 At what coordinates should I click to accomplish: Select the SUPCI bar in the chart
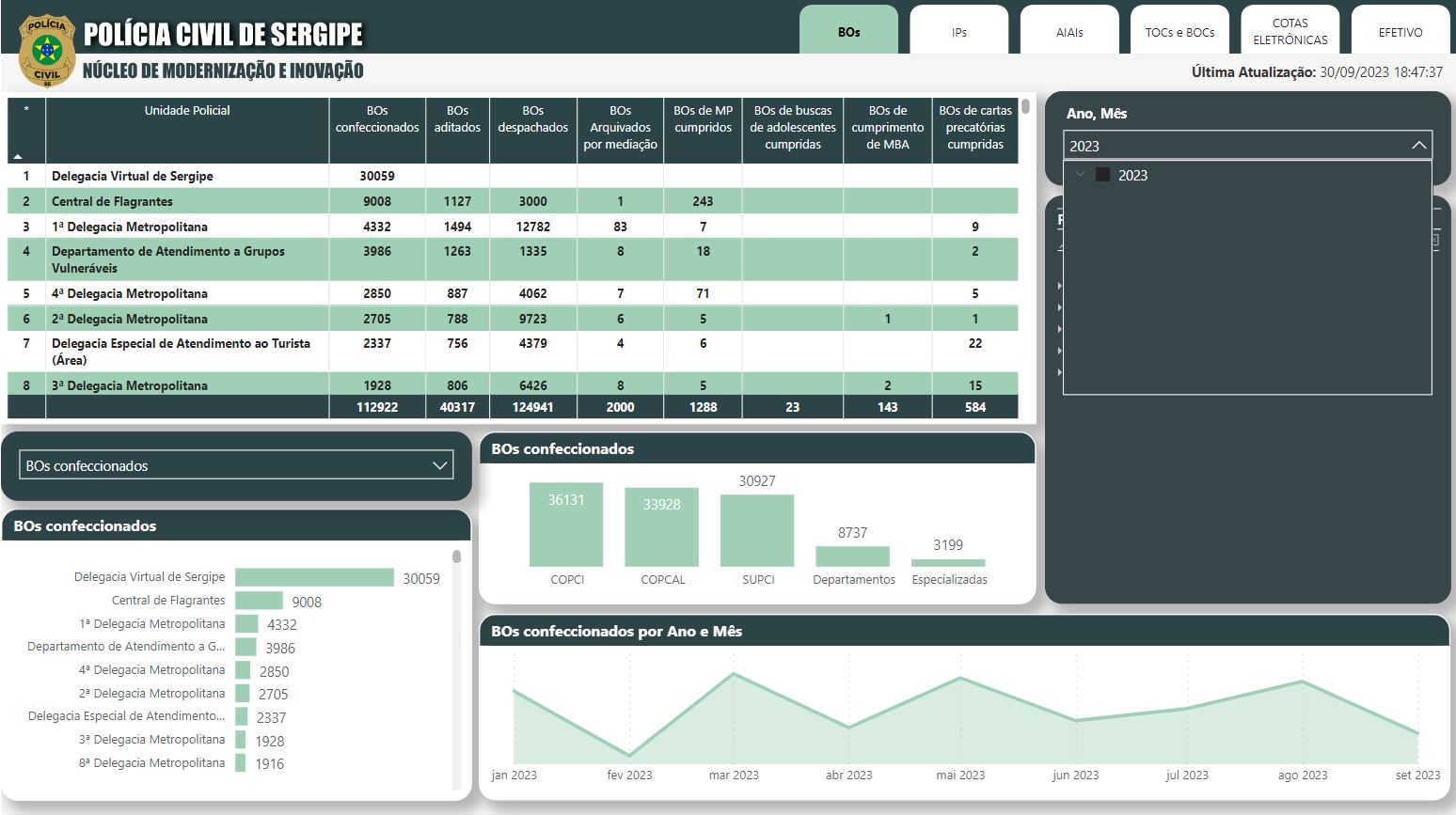pyautogui.click(x=756, y=530)
